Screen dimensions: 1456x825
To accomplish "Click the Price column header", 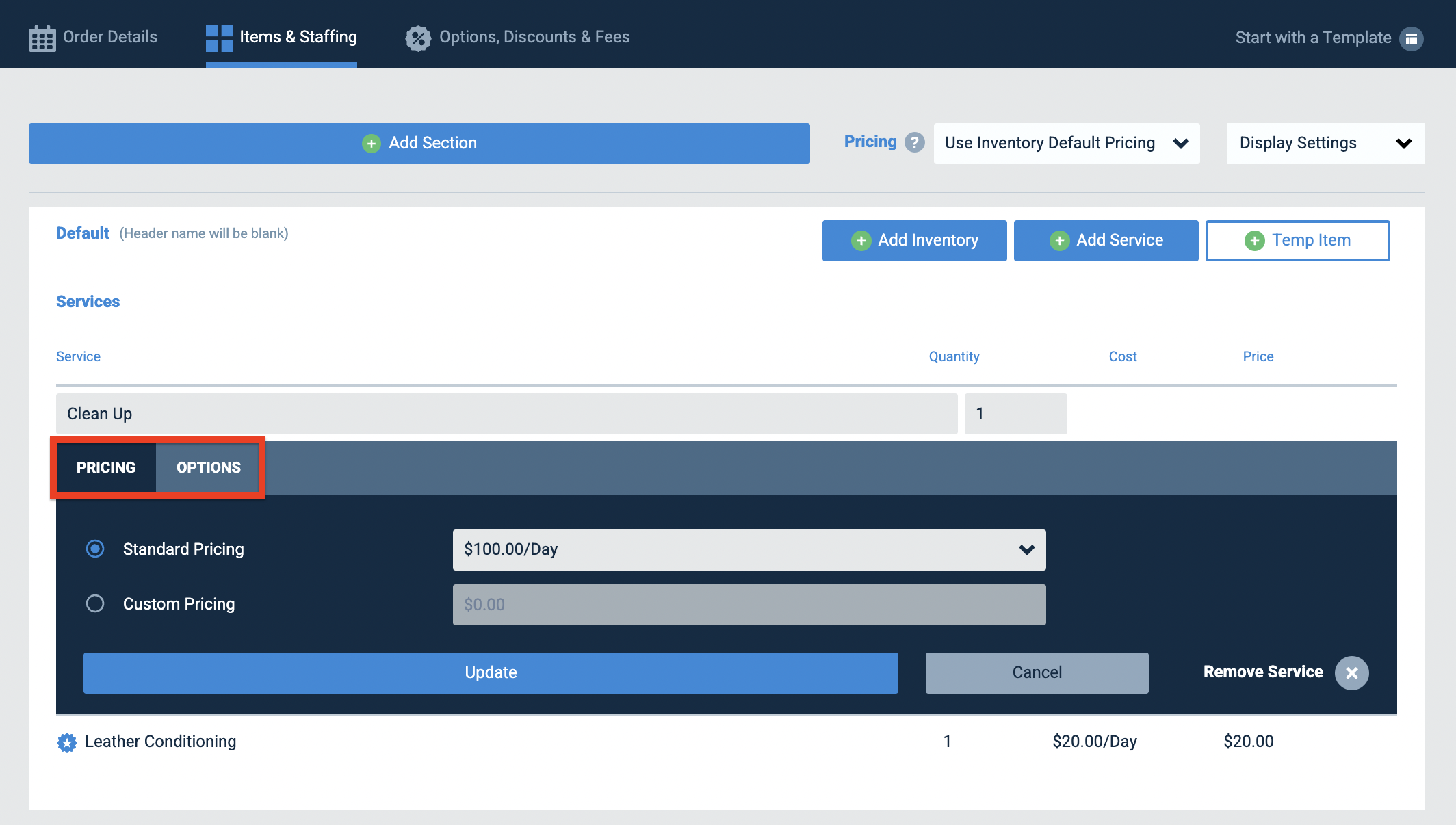I will click(1258, 356).
